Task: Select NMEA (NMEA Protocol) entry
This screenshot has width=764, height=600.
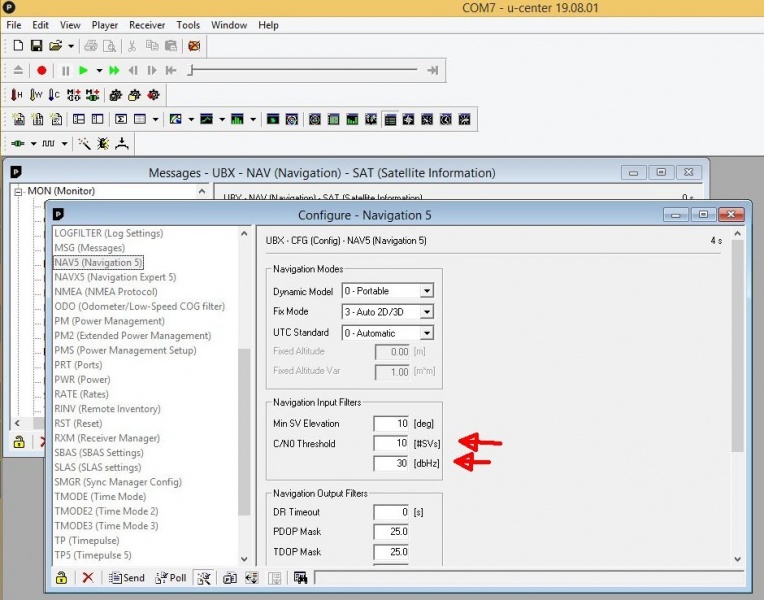Action: tap(106, 292)
